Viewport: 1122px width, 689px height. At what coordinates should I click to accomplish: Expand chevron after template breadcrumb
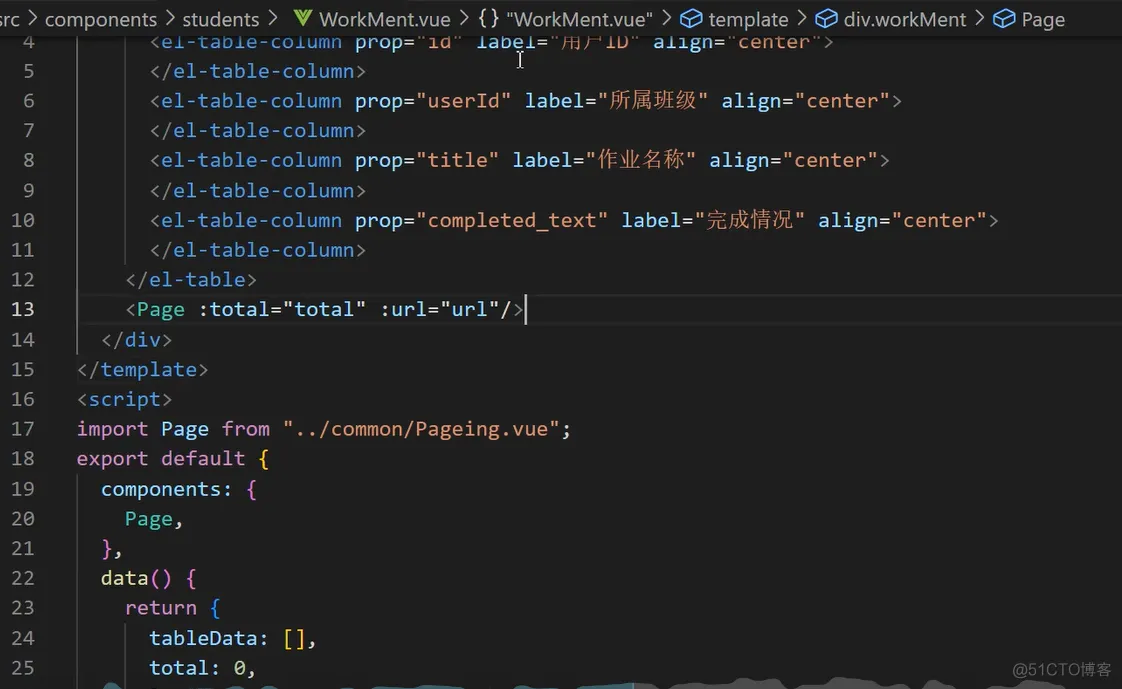tap(801, 18)
